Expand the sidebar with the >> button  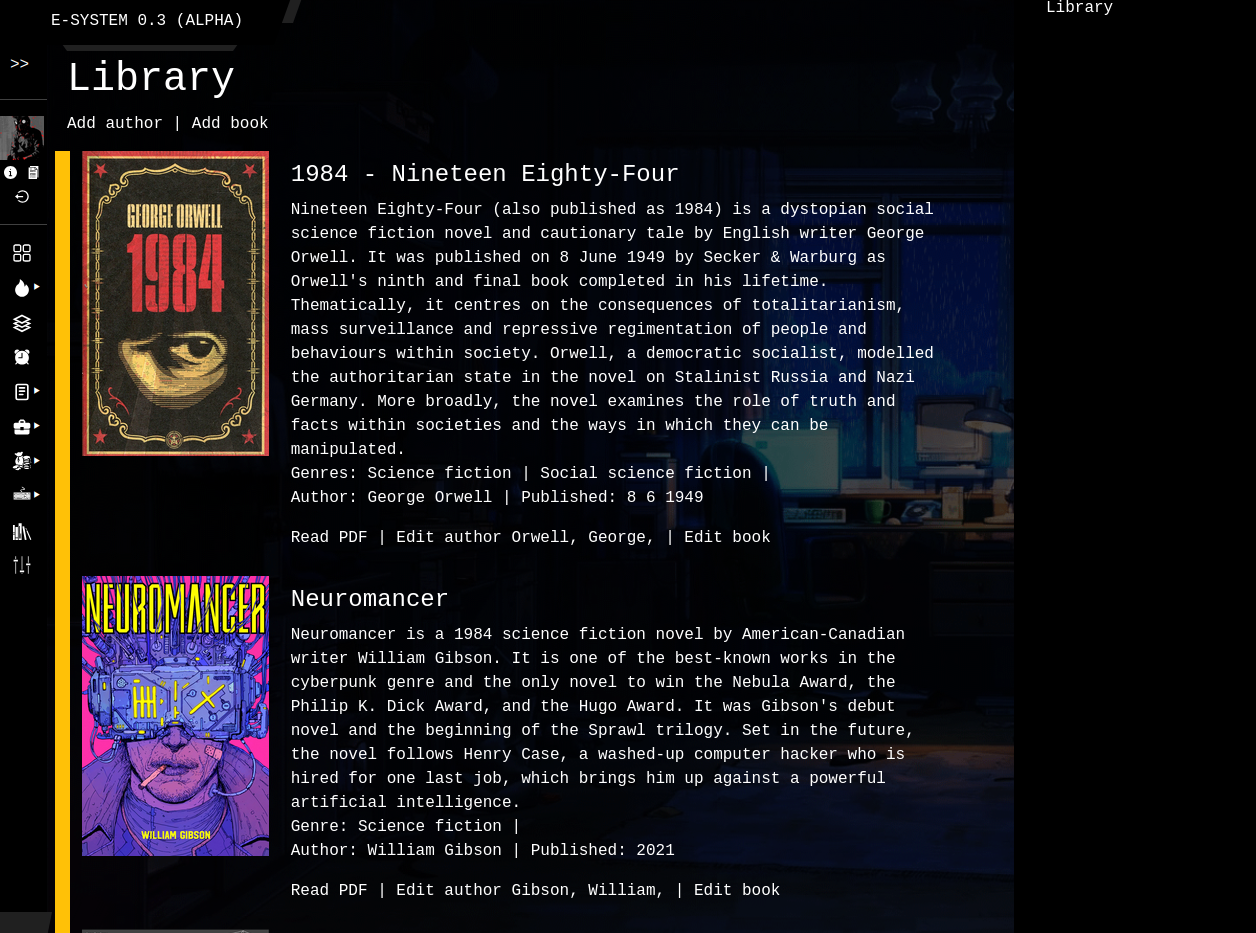pos(20,65)
